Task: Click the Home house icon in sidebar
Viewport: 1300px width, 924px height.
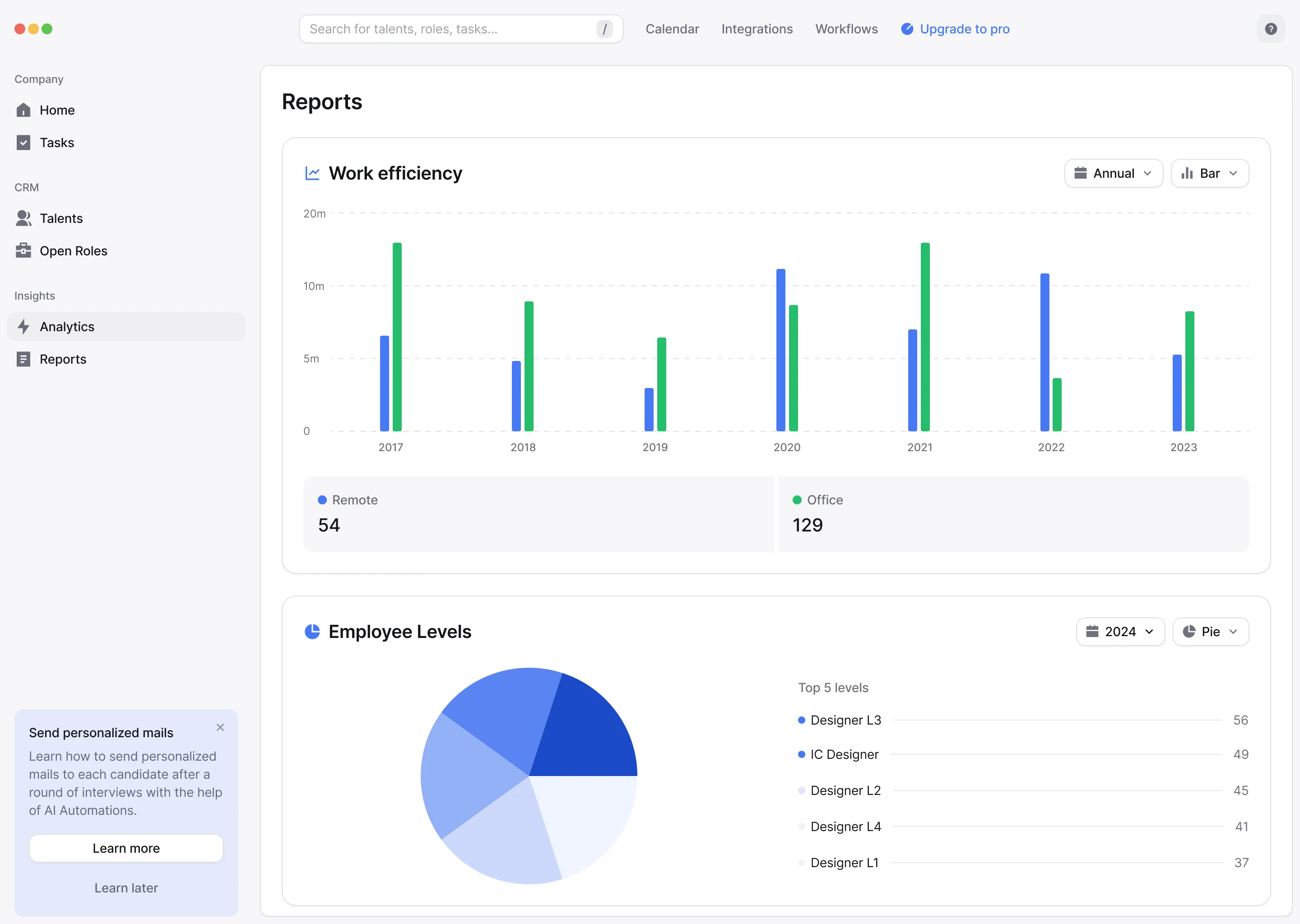Action: 23,110
